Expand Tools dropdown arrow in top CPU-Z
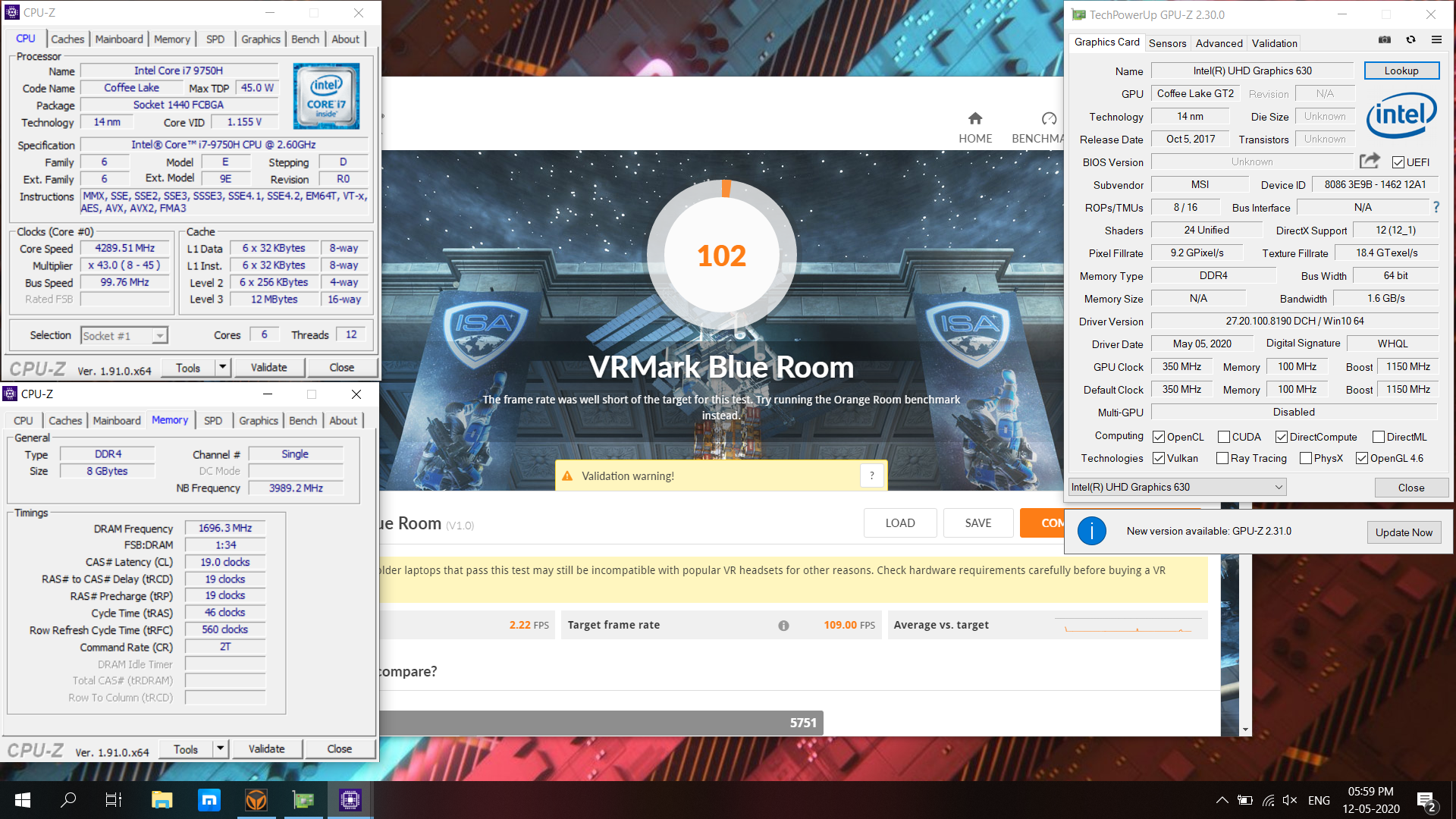 pyautogui.click(x=222, y=368)
